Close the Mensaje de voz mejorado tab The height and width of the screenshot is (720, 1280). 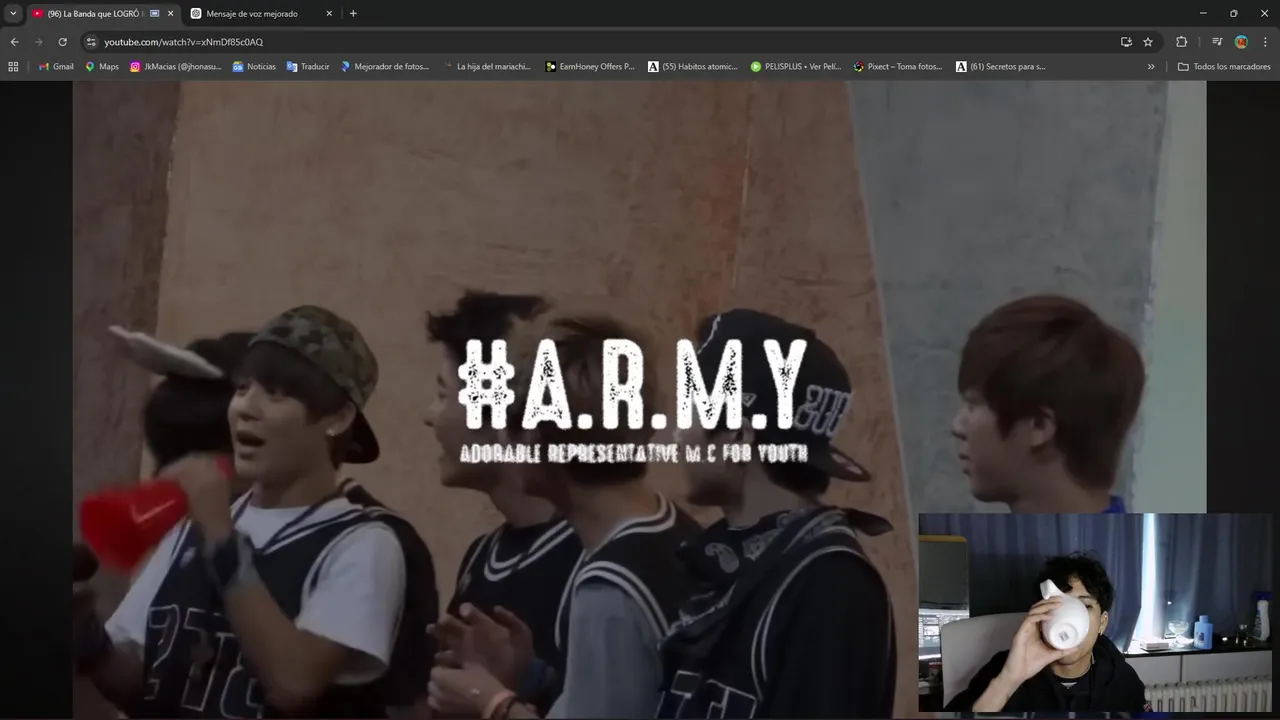(x=329, y=14)
